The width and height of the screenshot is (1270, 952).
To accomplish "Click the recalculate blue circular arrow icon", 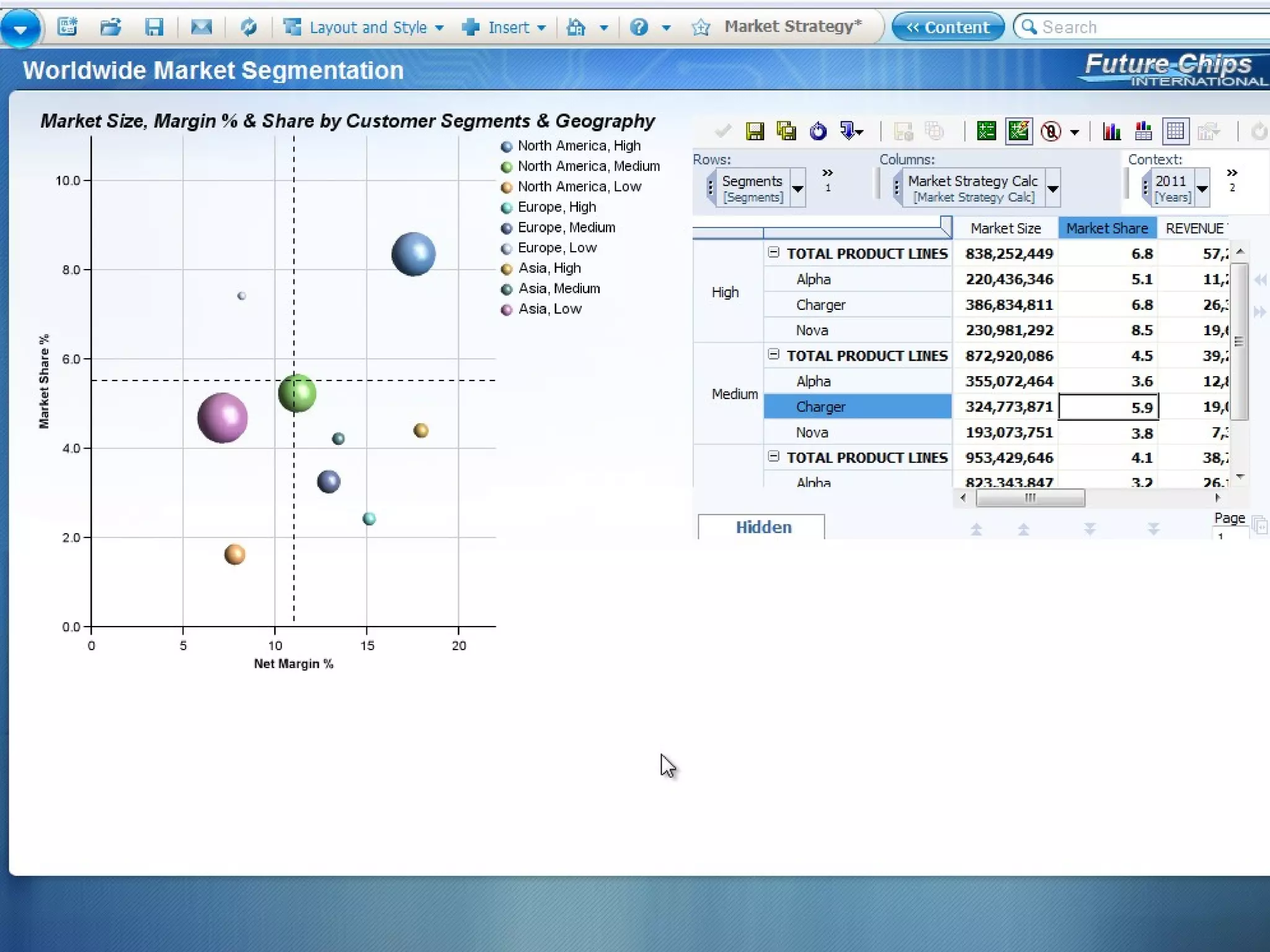I will pos(818,131).
